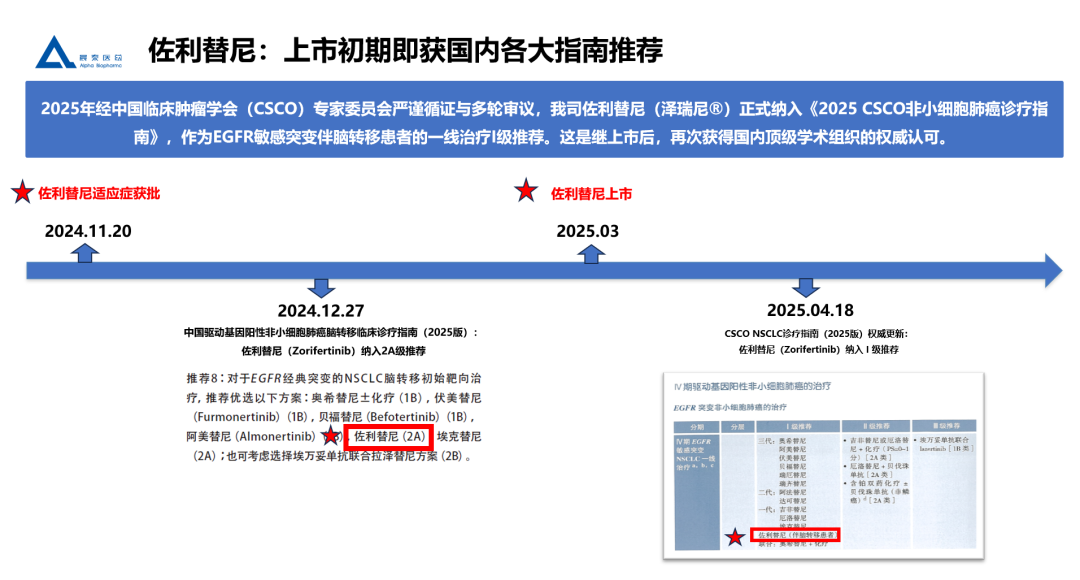Click the recommendation paragraph starting 推荐8
Image resolution: width=1080 pixels, height=580 pixels.
(x=333, y=417)
